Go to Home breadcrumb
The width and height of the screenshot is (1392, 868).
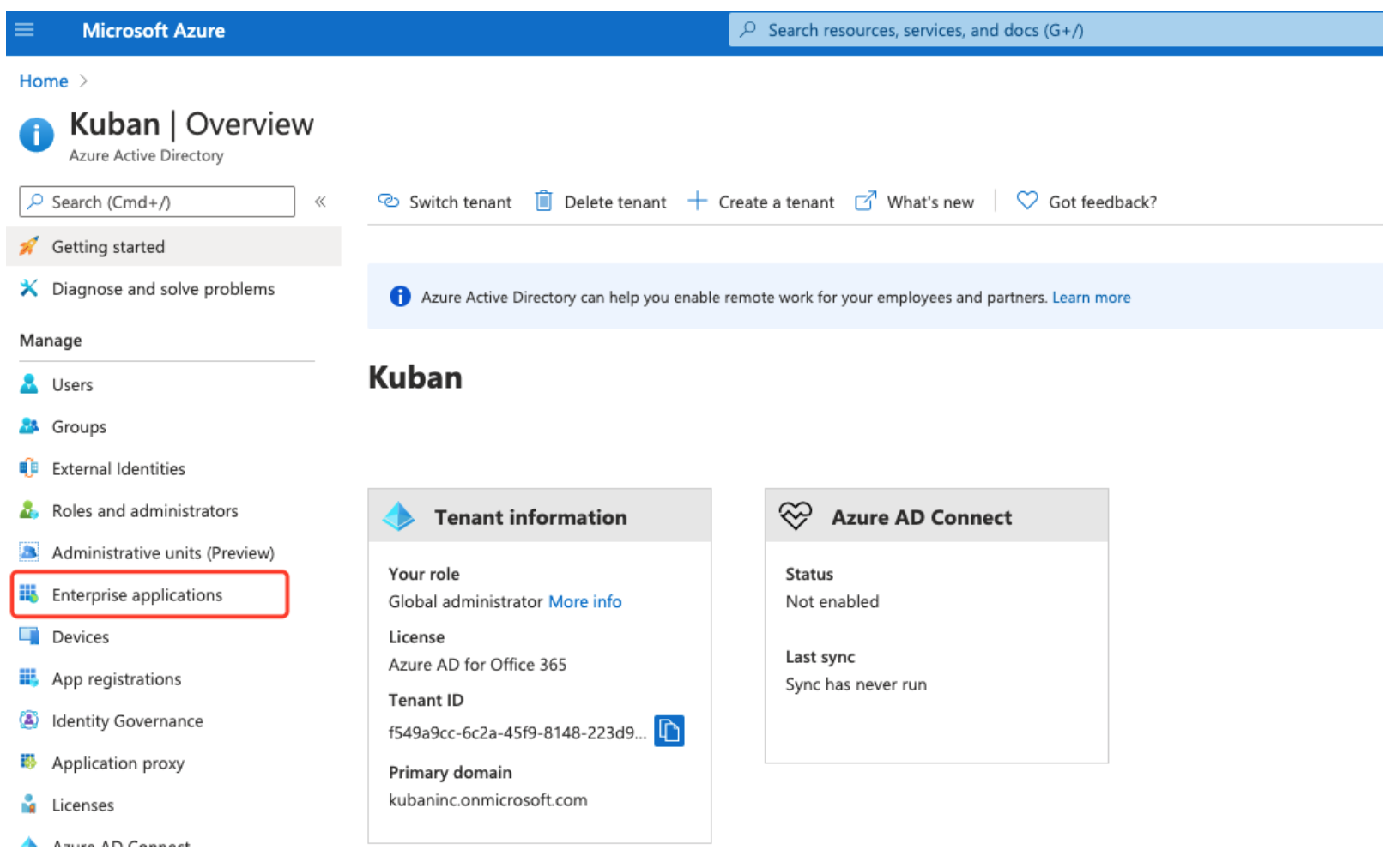[x=44, y=81]
